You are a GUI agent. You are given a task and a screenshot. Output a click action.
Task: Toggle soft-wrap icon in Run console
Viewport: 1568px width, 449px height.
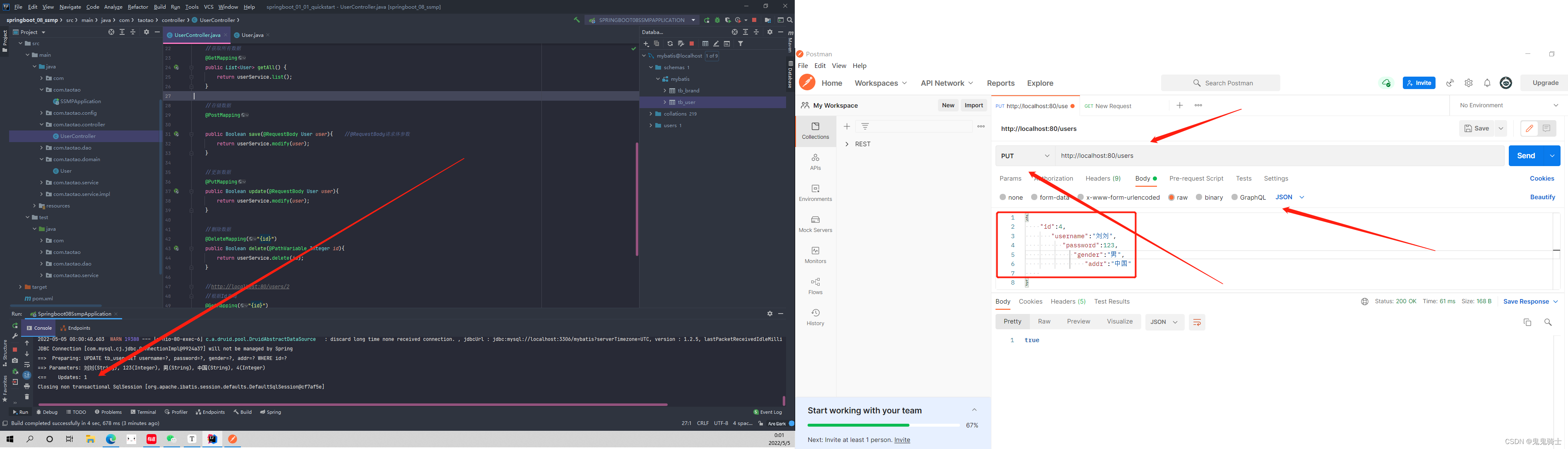[27, 365]
